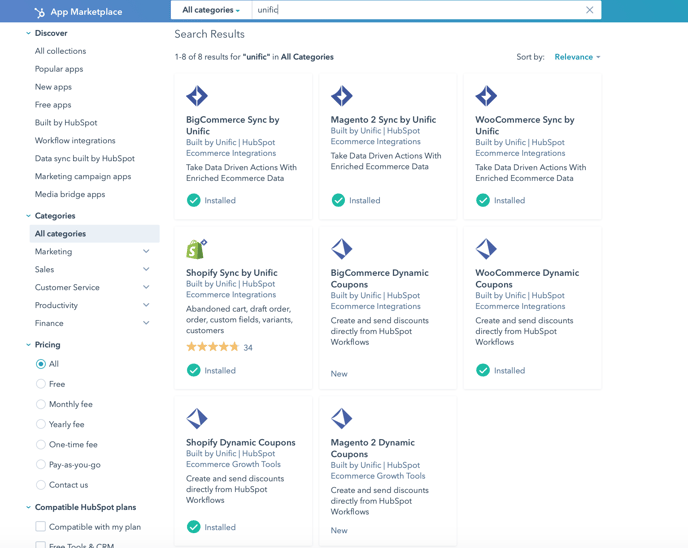Select the Monthly fee pricing option
The height and width of the screenshot is (548, 688).
(41, 404)
